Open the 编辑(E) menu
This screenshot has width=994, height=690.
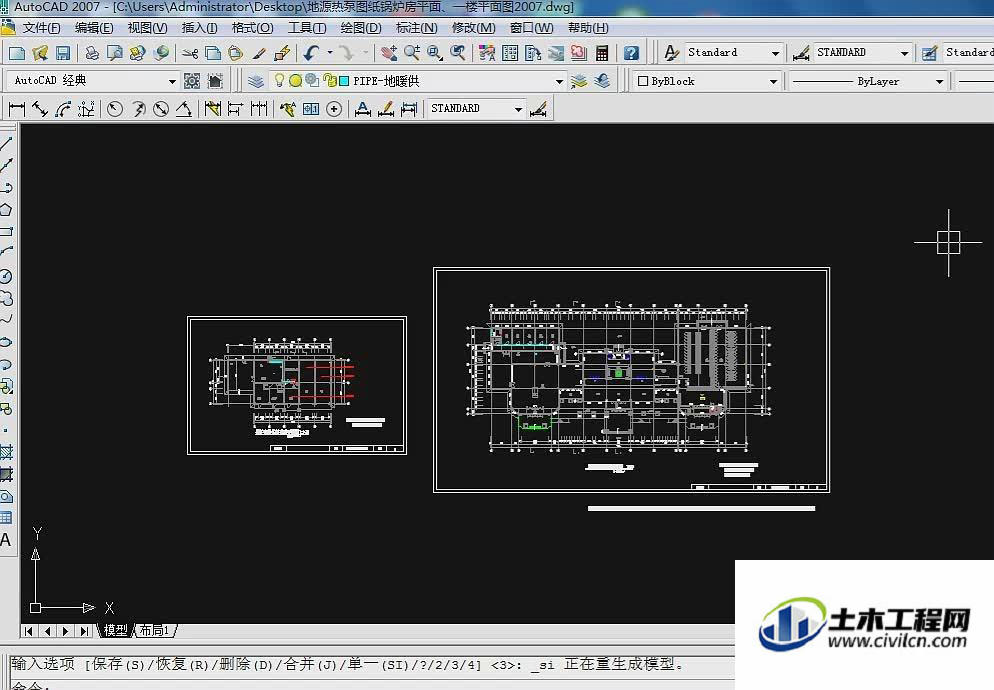94,28
